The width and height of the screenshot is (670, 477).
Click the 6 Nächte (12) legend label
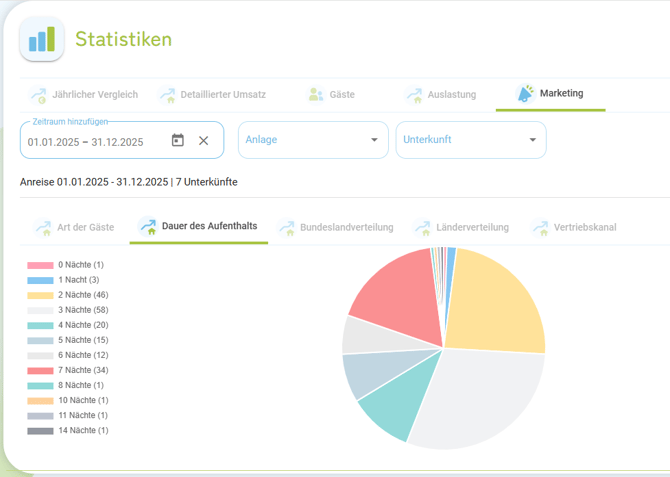pyautogui.click(x=83, y=355)
